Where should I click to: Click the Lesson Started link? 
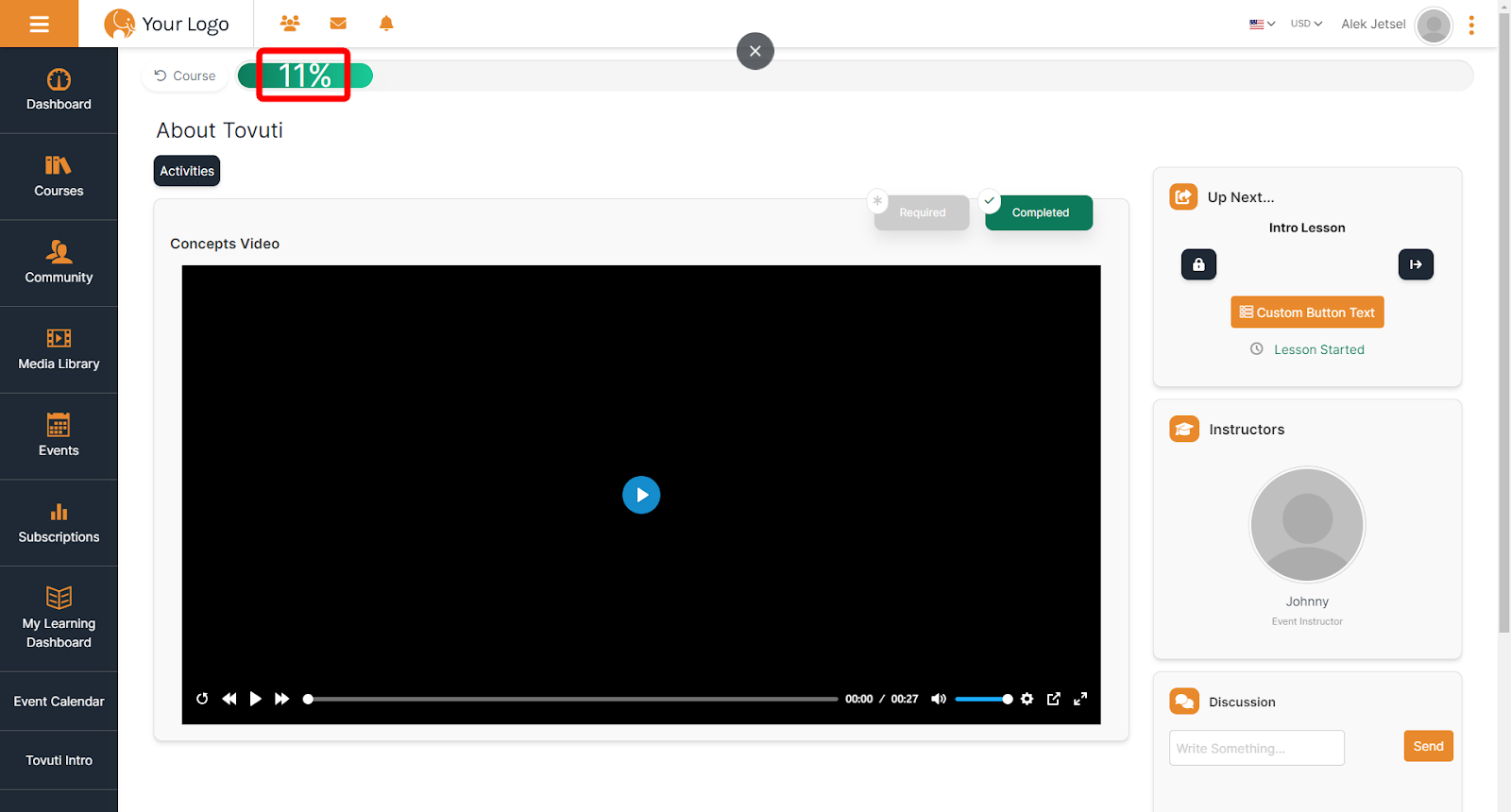tap(1318, 349)
